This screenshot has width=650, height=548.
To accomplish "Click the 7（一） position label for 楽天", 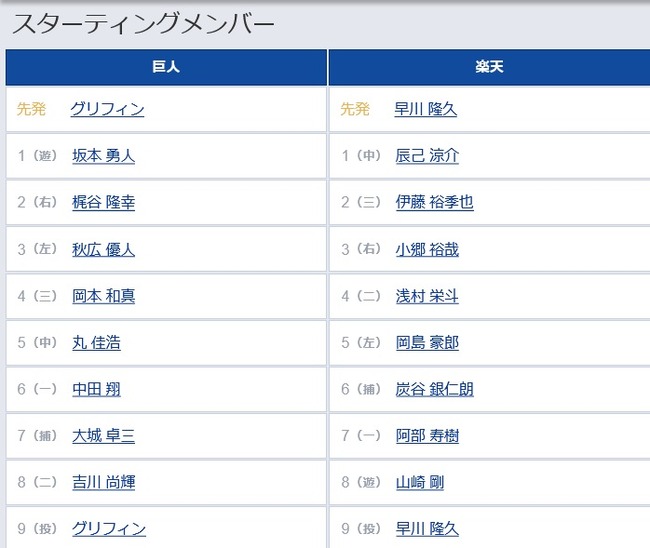I will click(361, 436).
